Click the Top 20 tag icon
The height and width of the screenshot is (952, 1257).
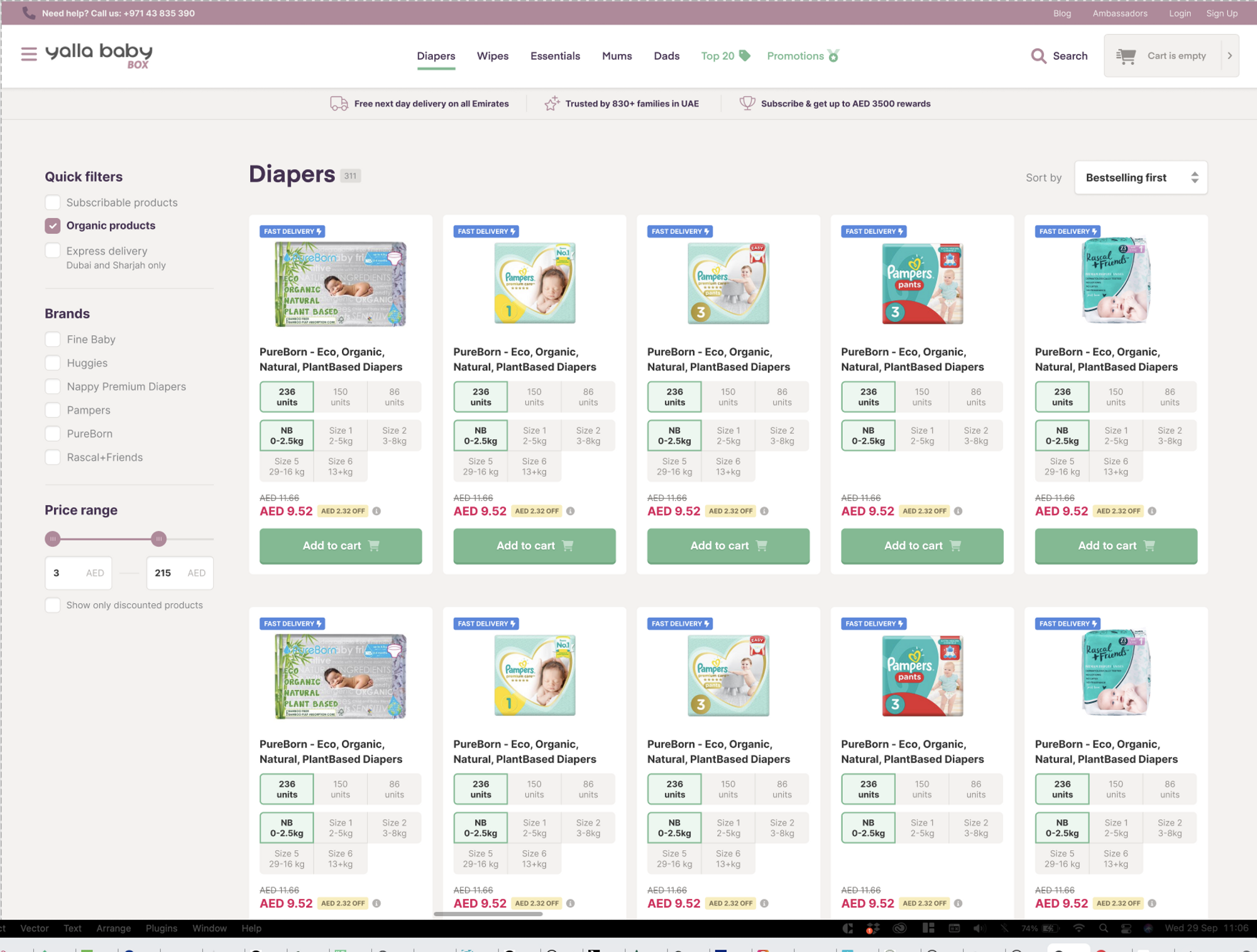pos(745,55)
